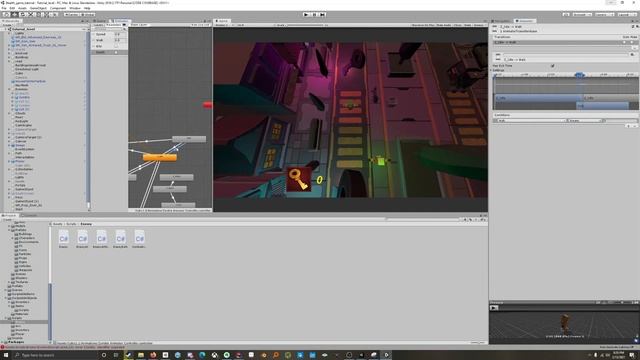The height and width of the screenshot is (360, 640).
Task: Open the Window menu
Action: (x=75, y=8)
